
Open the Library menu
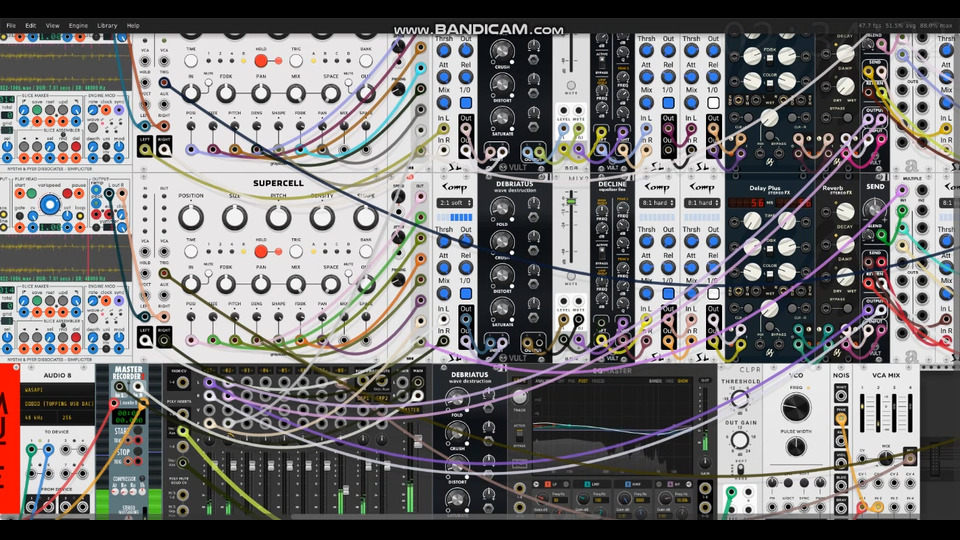point(107,26)
